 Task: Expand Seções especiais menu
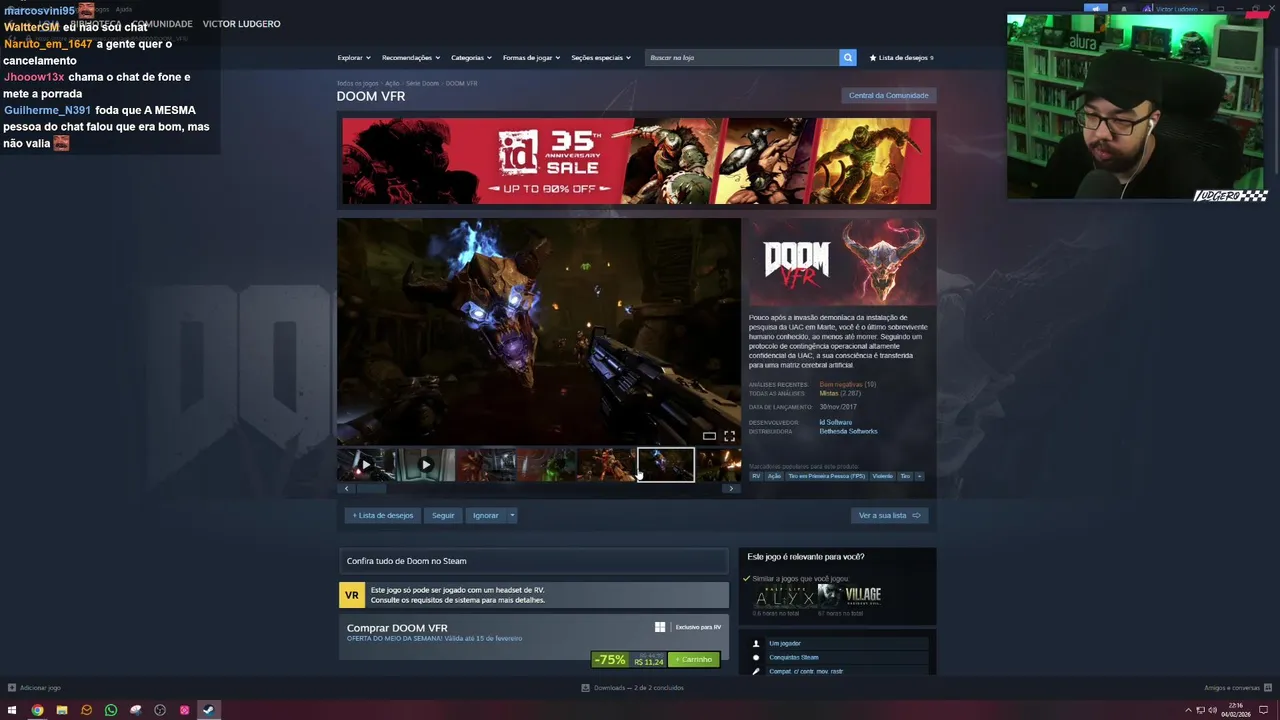tap(601, 58)
